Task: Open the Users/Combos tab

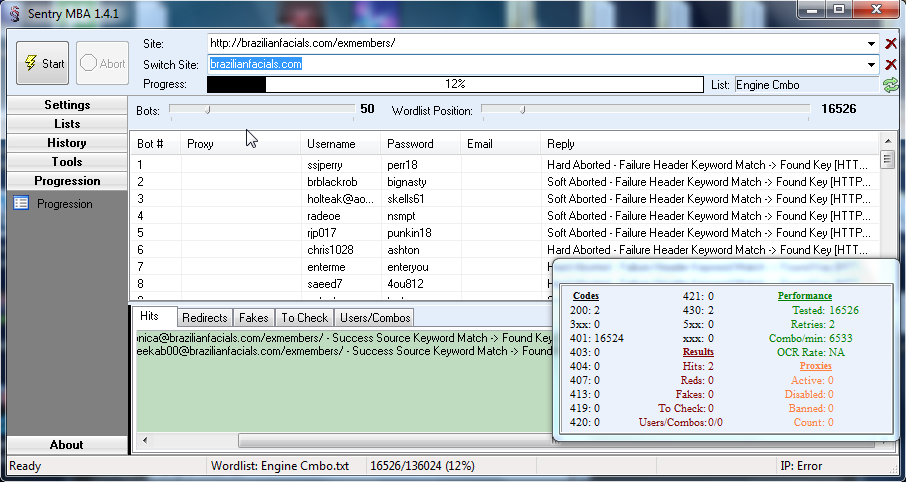Action: (x=375, y=317)
